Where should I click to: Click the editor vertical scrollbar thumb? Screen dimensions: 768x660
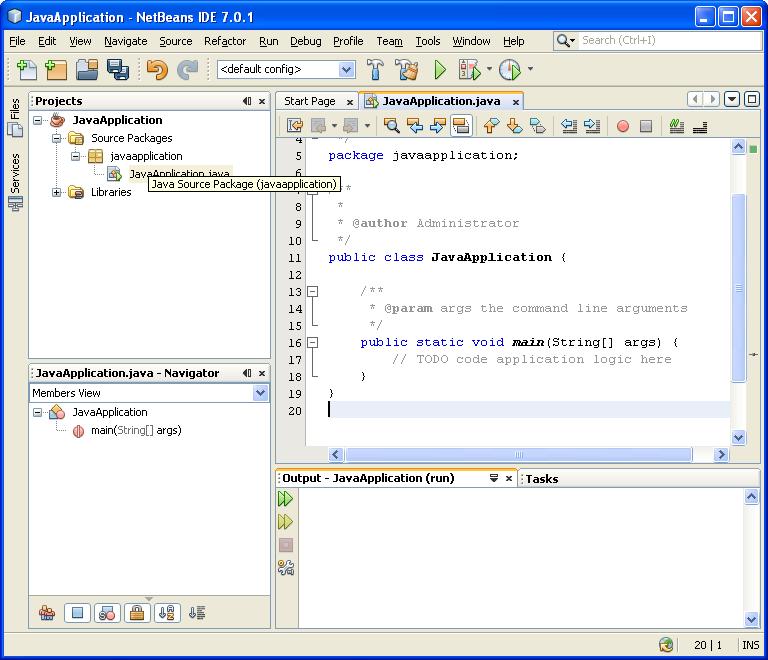pos(739,288)
